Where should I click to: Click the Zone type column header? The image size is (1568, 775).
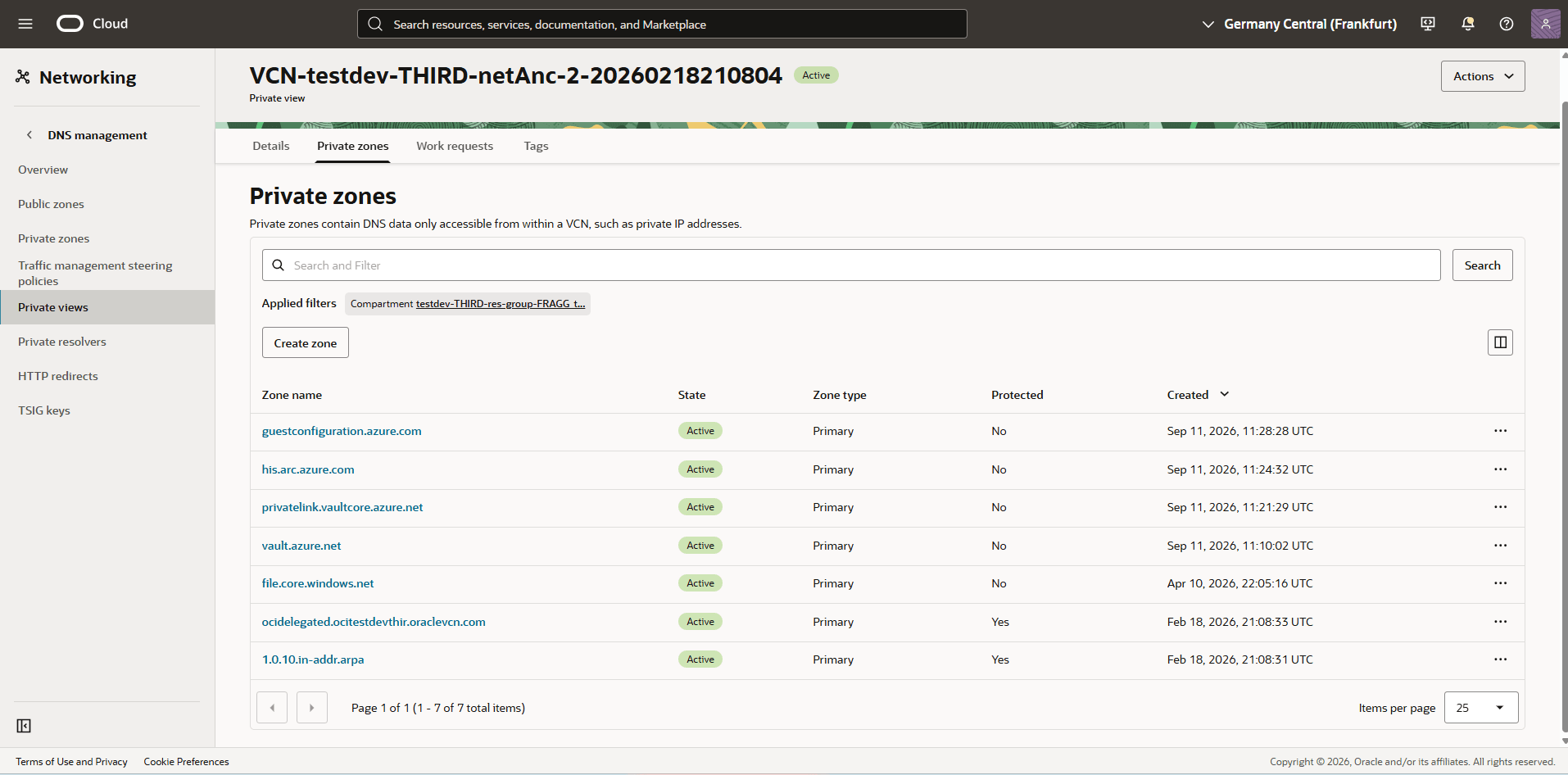[840, 395]
